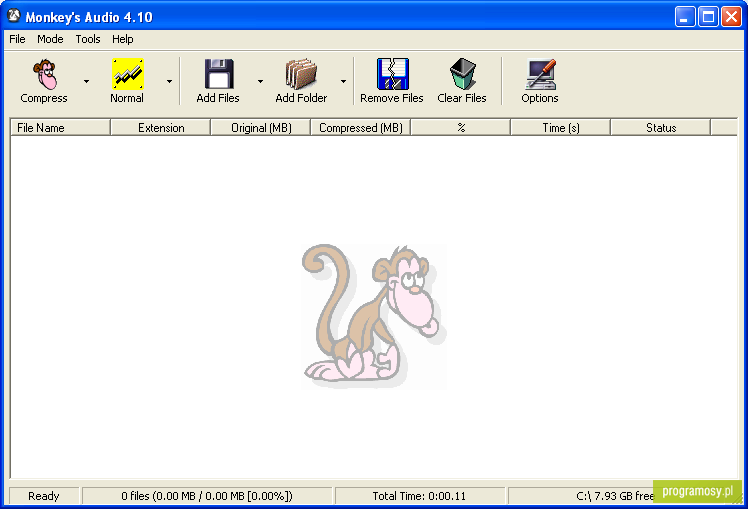Click the yellow Normal compression level icon
This screenshot has height=509, width=748.
pos(128,74)
